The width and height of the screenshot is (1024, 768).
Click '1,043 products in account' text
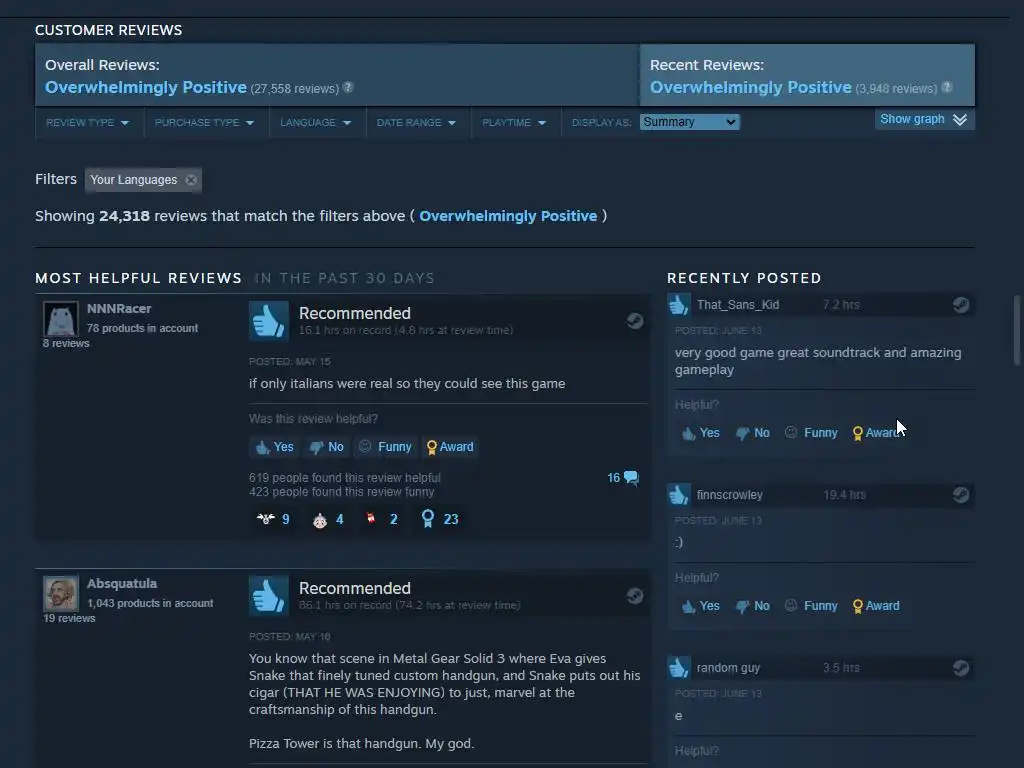150,603
